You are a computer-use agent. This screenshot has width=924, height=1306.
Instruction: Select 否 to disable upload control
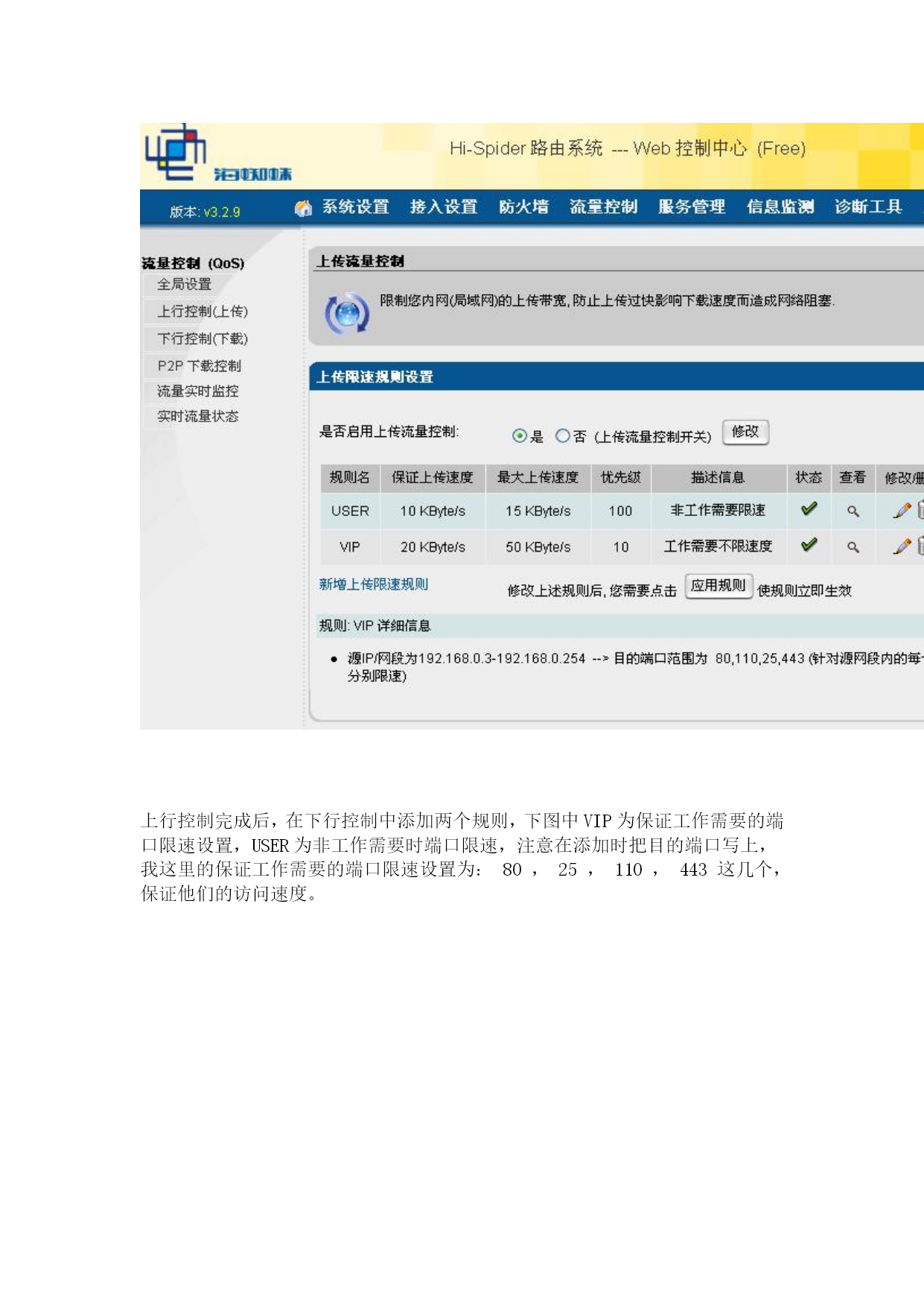click(563, 436)
